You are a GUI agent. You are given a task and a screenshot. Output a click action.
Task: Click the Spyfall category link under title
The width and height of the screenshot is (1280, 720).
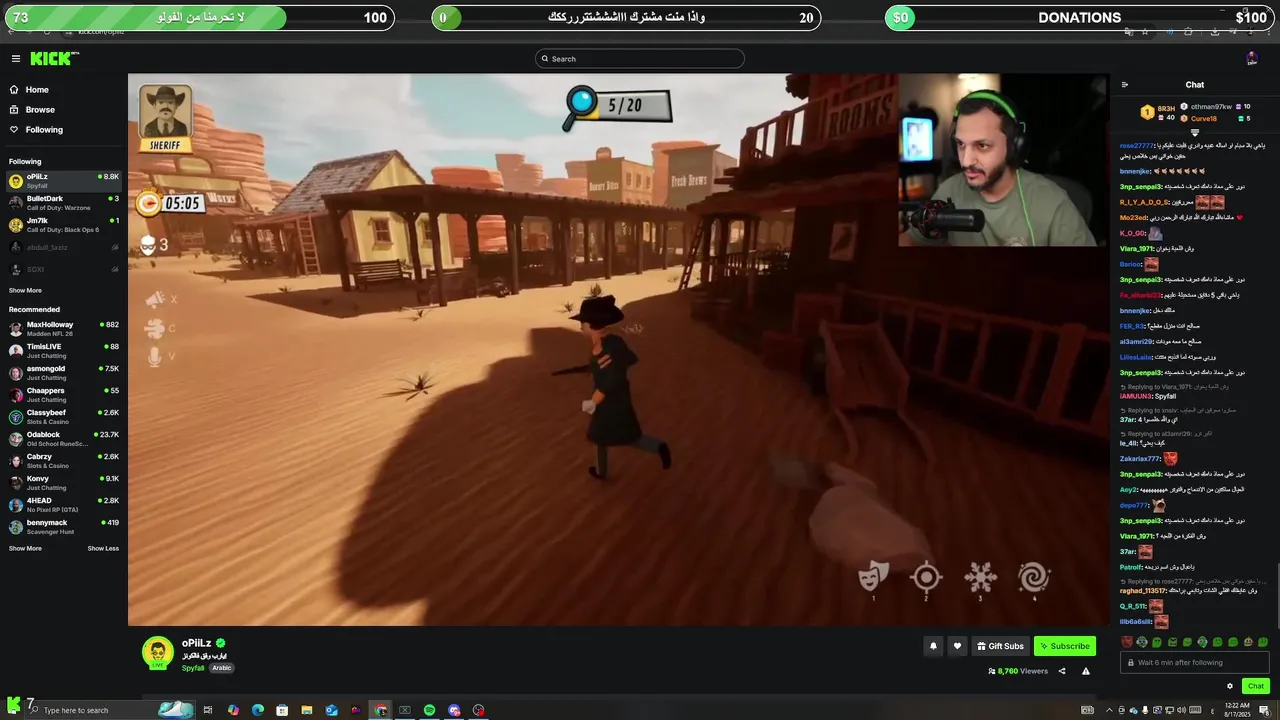point(192,668)
